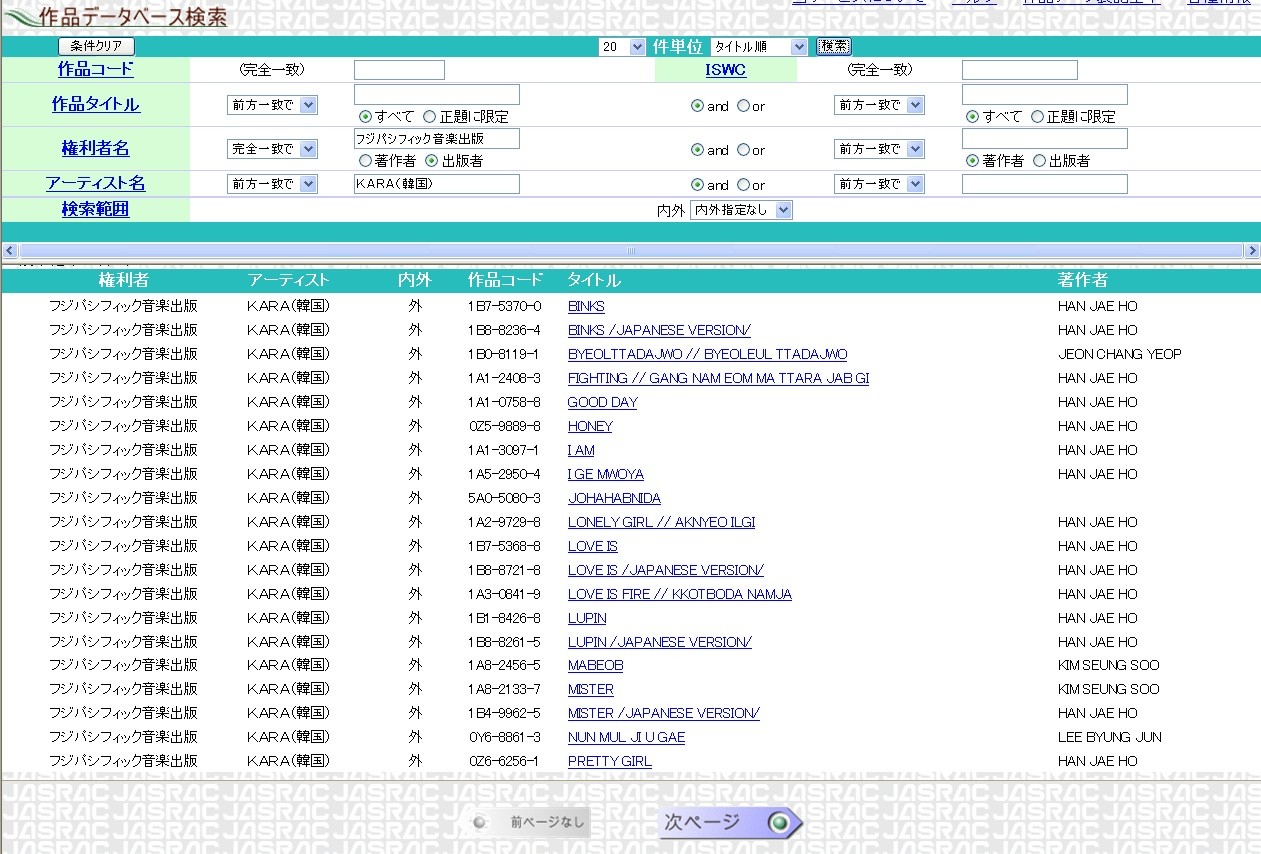Open the 検索範囲 help link
The image size is (1261, 854).
pyautogui.click(x=95, y=210)
